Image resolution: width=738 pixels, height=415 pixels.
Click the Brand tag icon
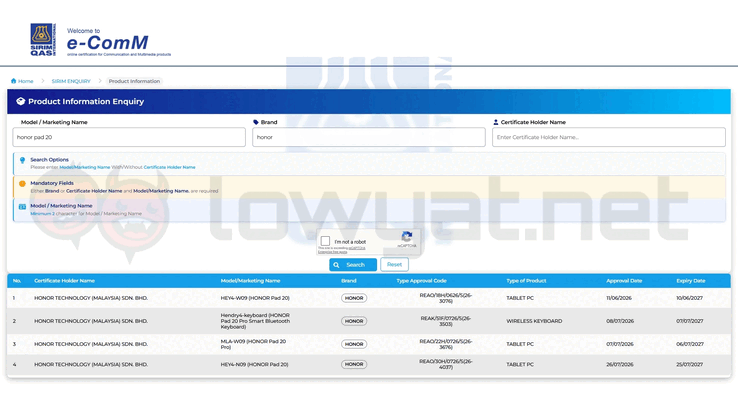point(256,122)
